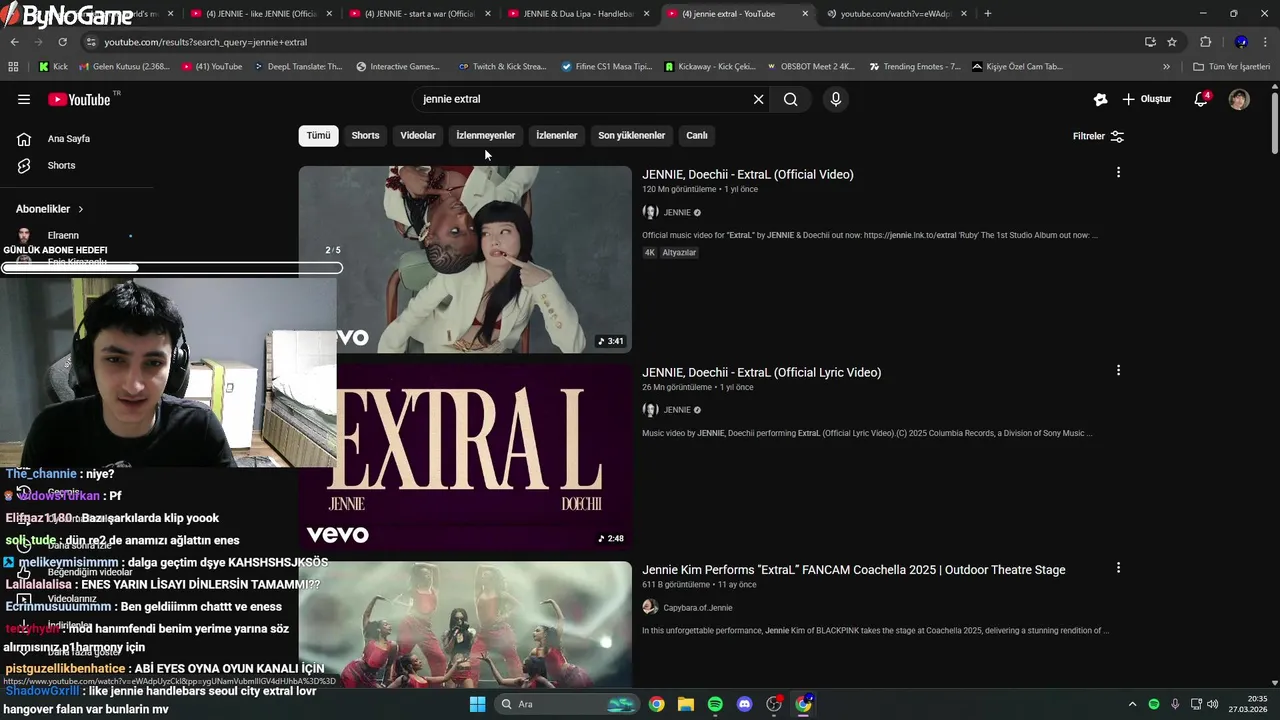Expand the bookmarks bar overflow chevron
This screenshot has width=1280, height=720.
click(1166, 66)
